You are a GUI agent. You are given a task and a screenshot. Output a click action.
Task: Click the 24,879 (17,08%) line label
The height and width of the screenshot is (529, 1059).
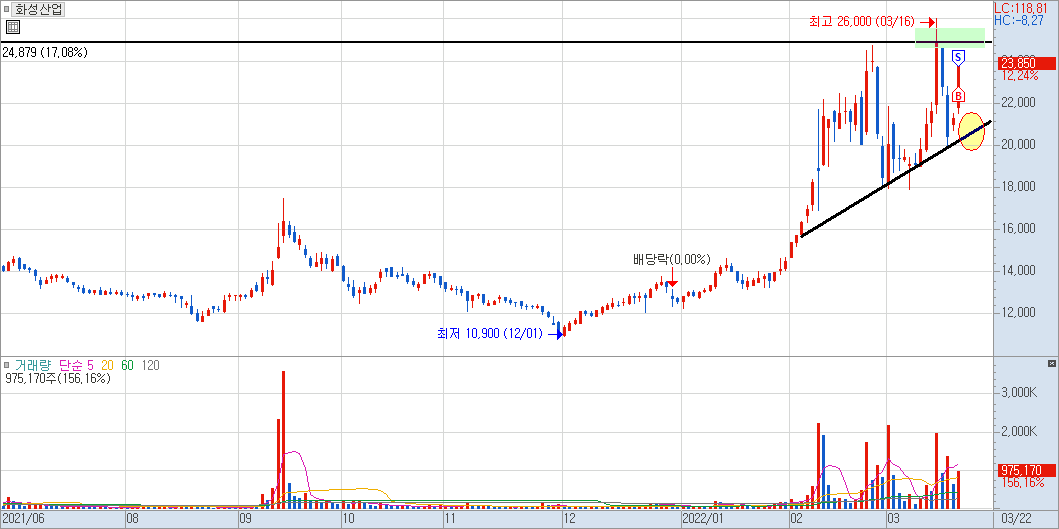click(45, 52)
